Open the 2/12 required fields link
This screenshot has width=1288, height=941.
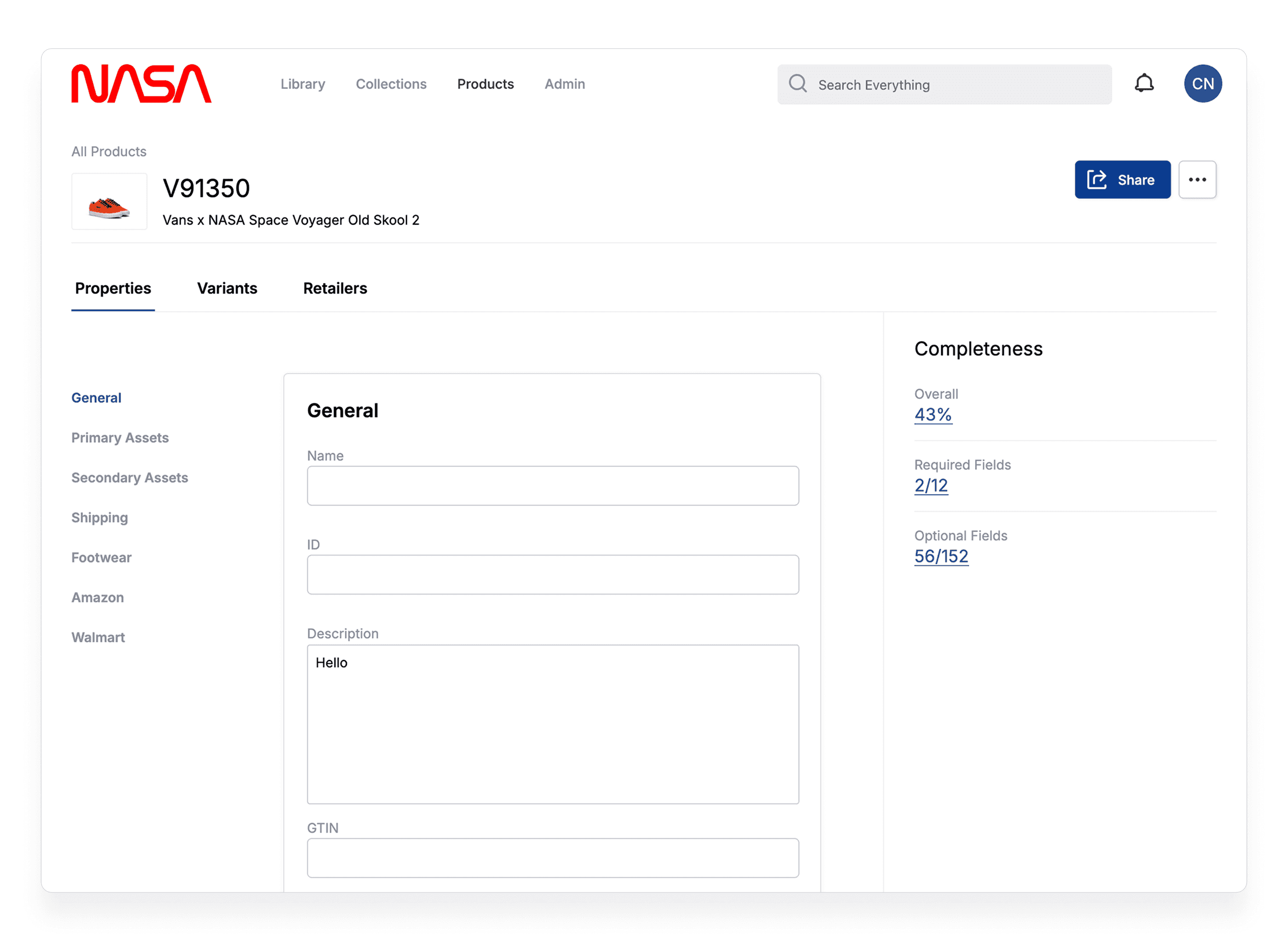[x=930, y=485]
